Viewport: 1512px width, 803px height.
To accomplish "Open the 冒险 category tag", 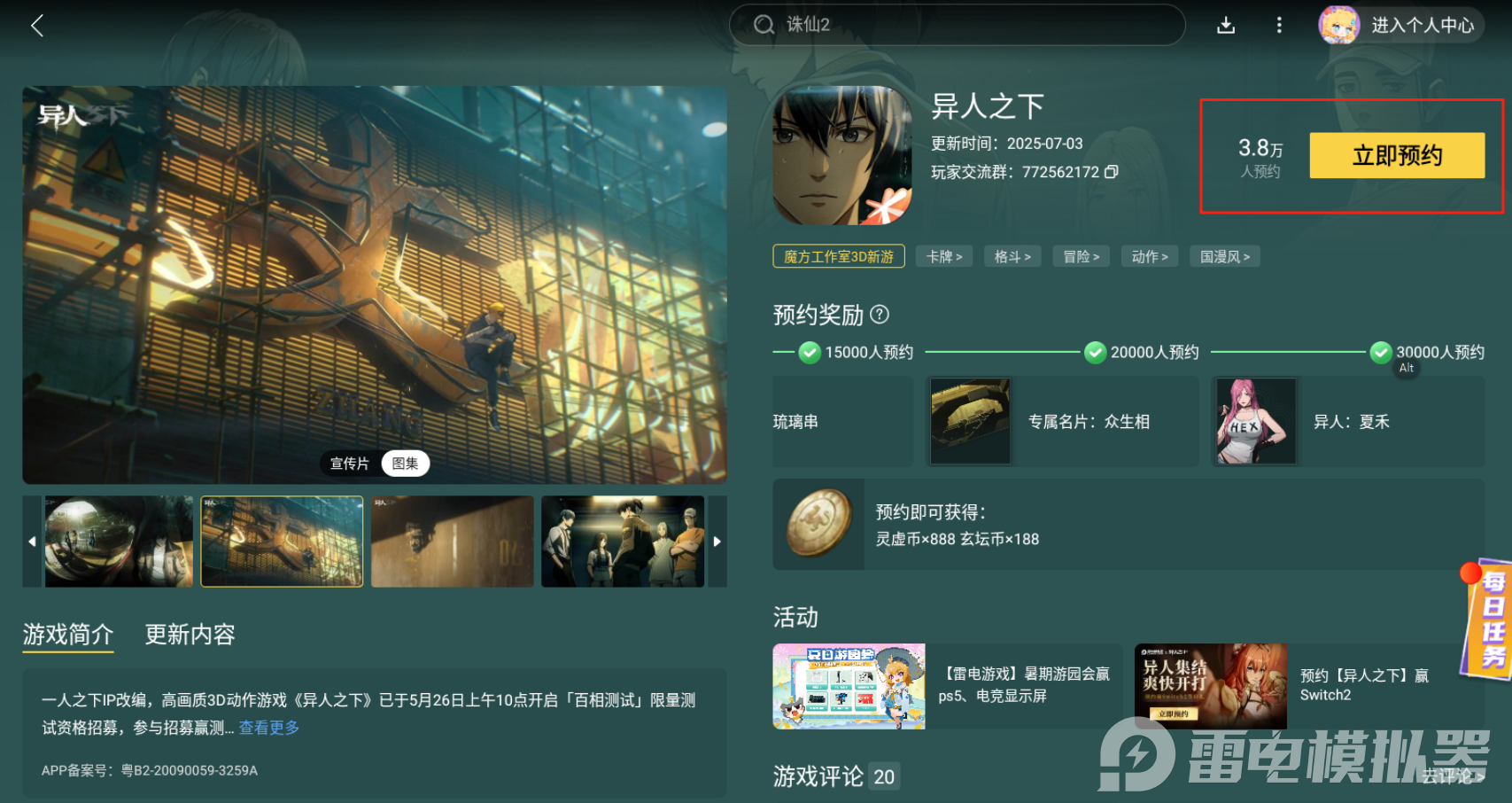I will coord(1082,257).
